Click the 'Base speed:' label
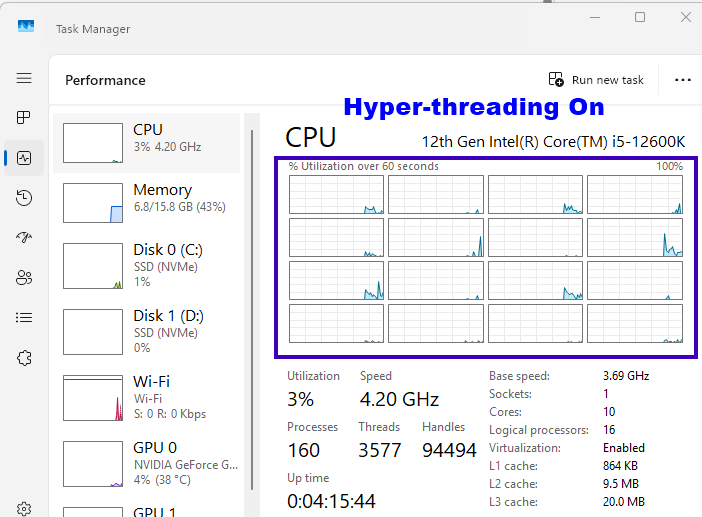Viewport: 702px width, 517px height. (x=519, y=376)
